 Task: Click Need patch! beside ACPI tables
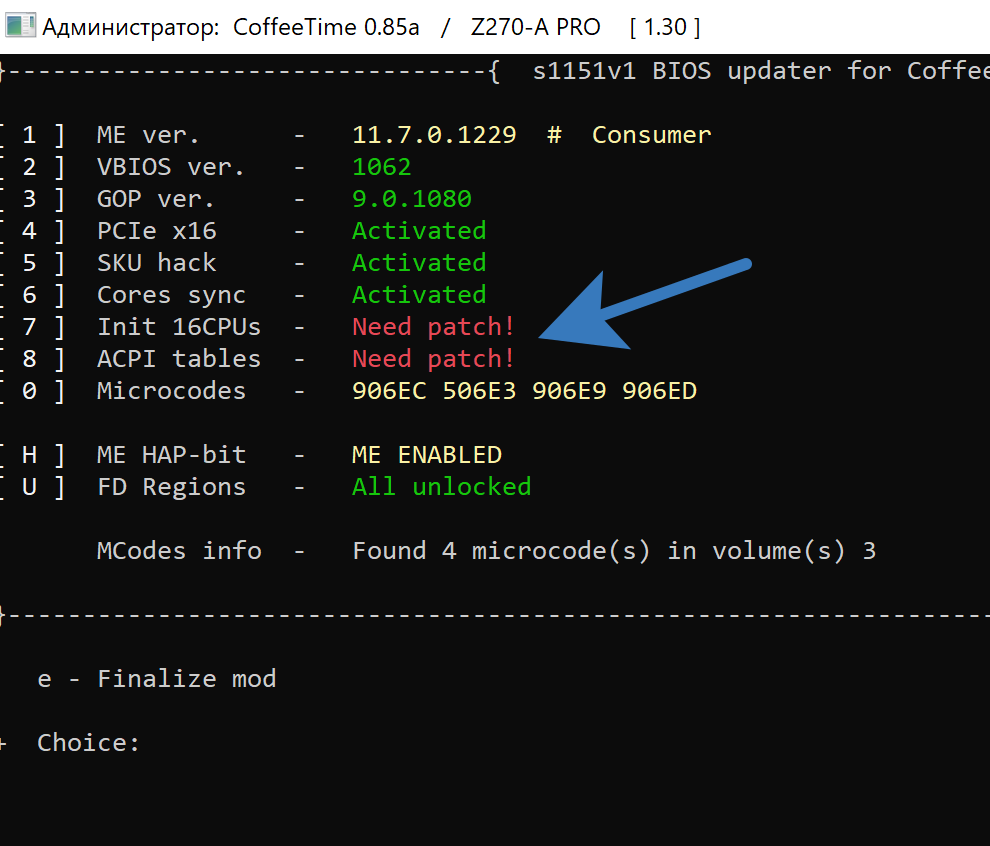pyautogui.click(x=433, y=359)
